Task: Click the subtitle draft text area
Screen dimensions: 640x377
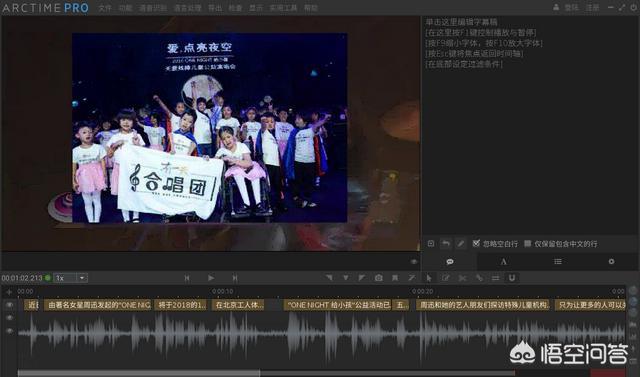Action: click(x=530, y=125)
